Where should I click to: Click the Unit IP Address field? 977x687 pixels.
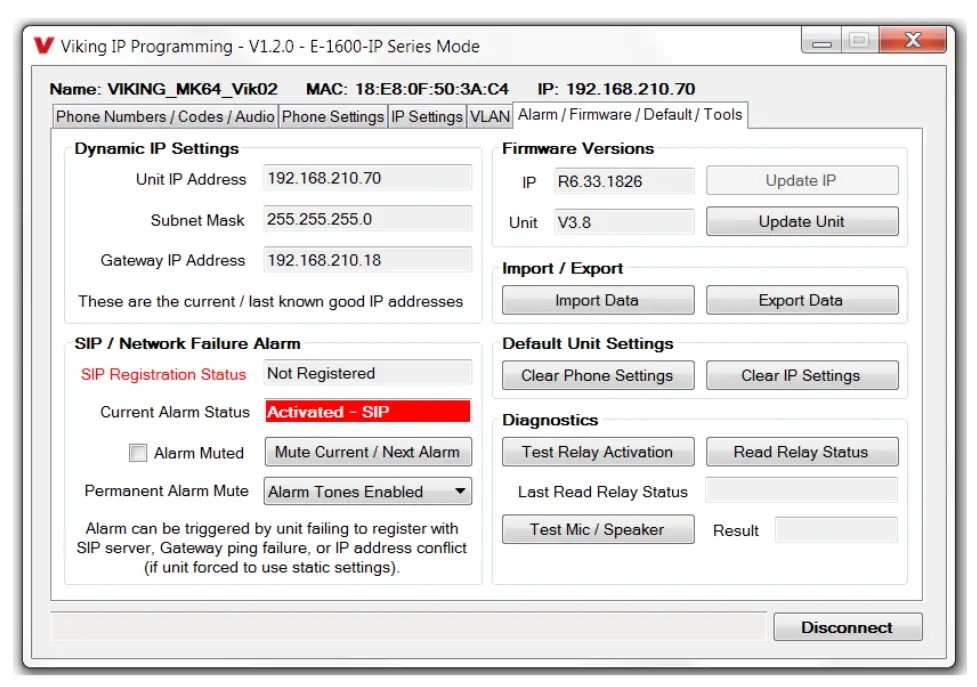tap(368, 178)
